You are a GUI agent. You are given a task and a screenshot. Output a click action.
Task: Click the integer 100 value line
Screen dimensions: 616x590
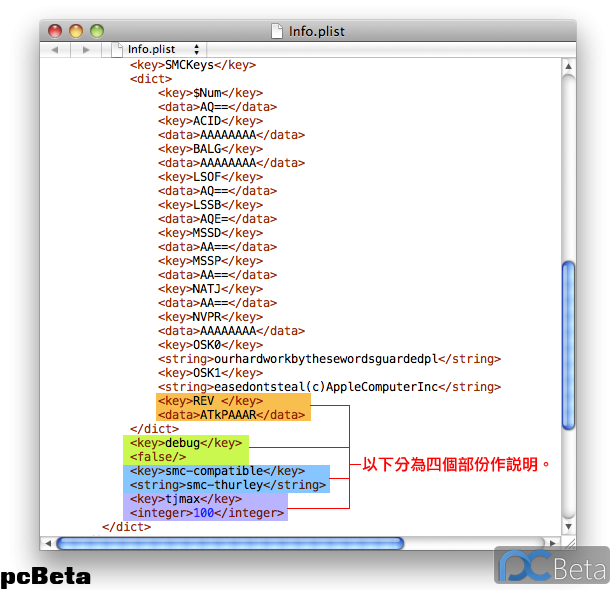207,513
